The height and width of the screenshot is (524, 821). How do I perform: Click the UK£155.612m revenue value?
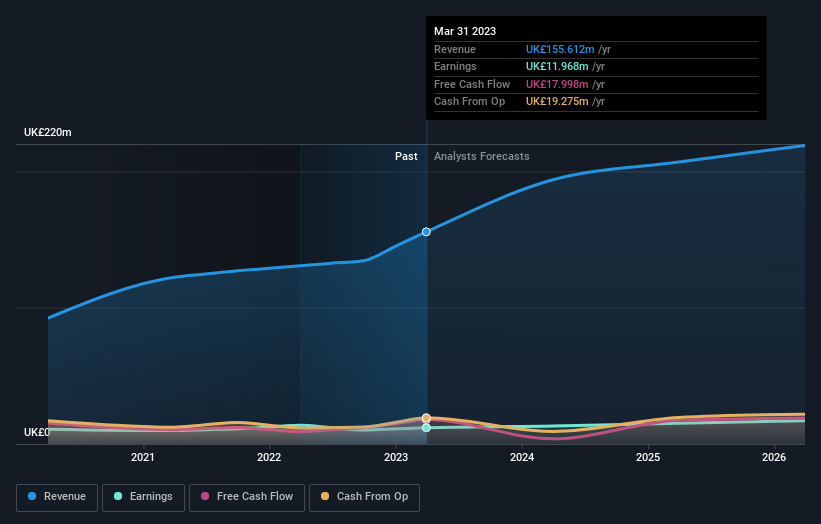pos(560,49)
